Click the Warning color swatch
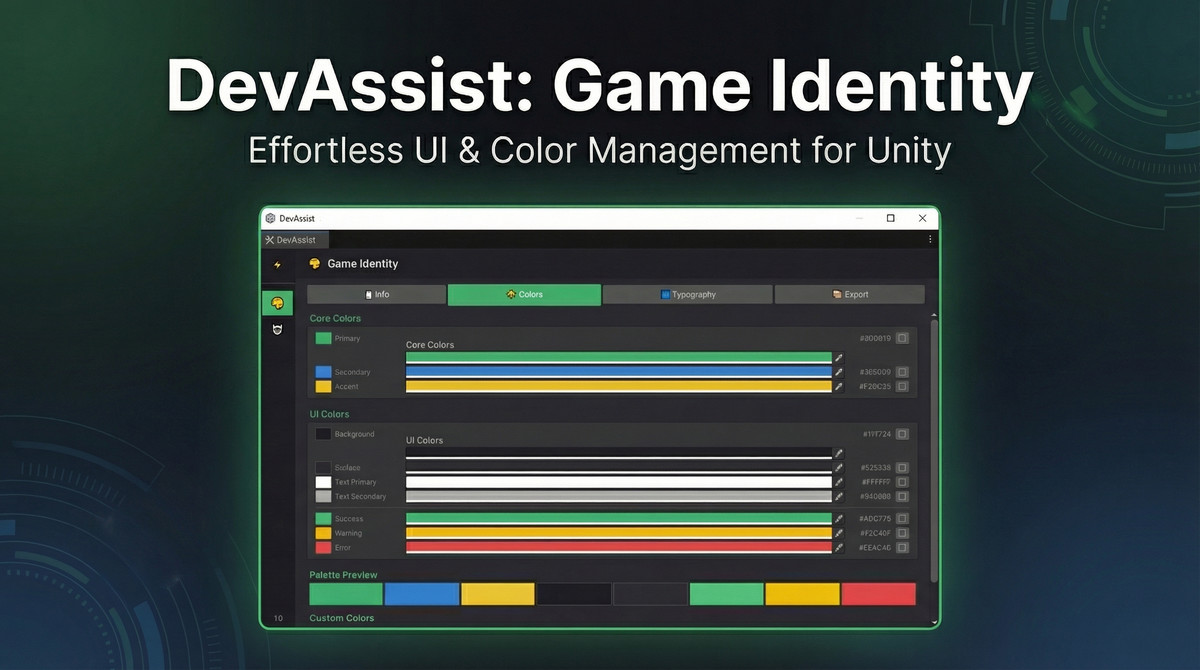 [x=323, y=533]
